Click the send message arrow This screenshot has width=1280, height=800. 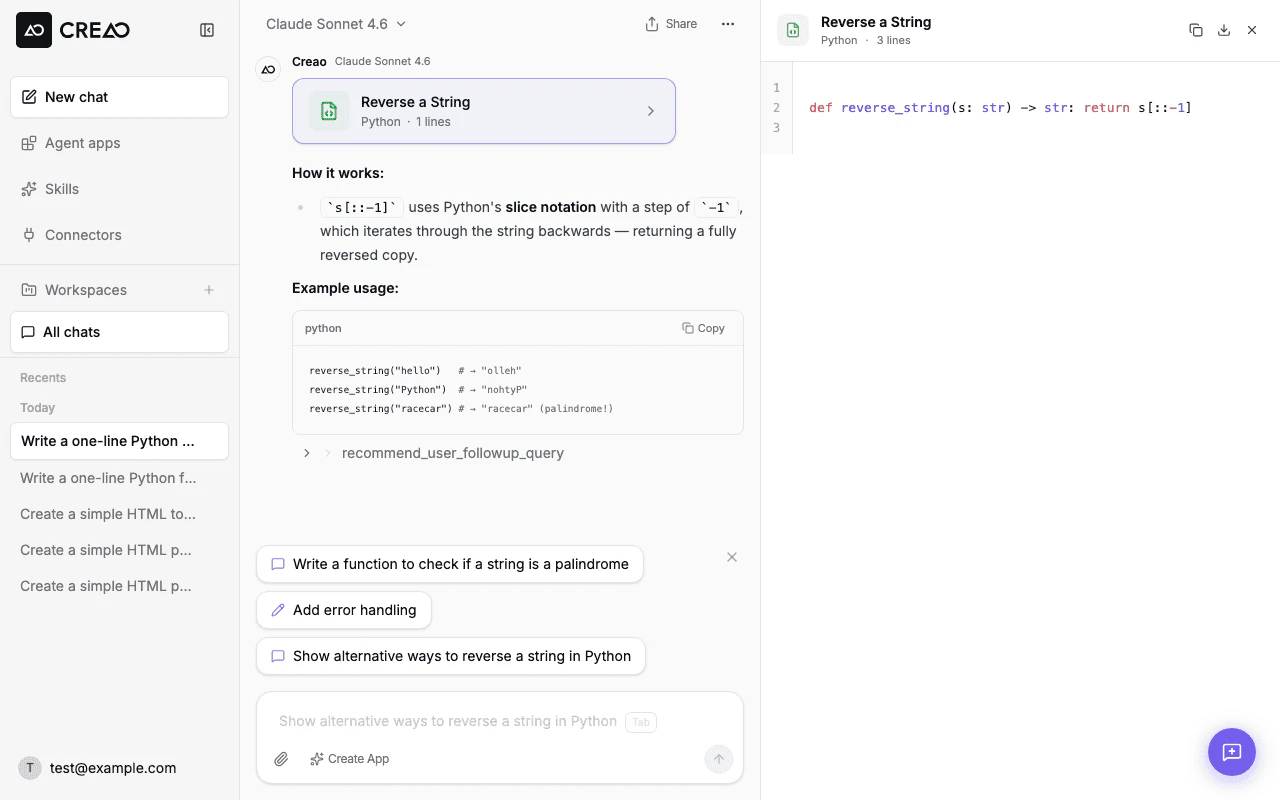click(719, 759)
